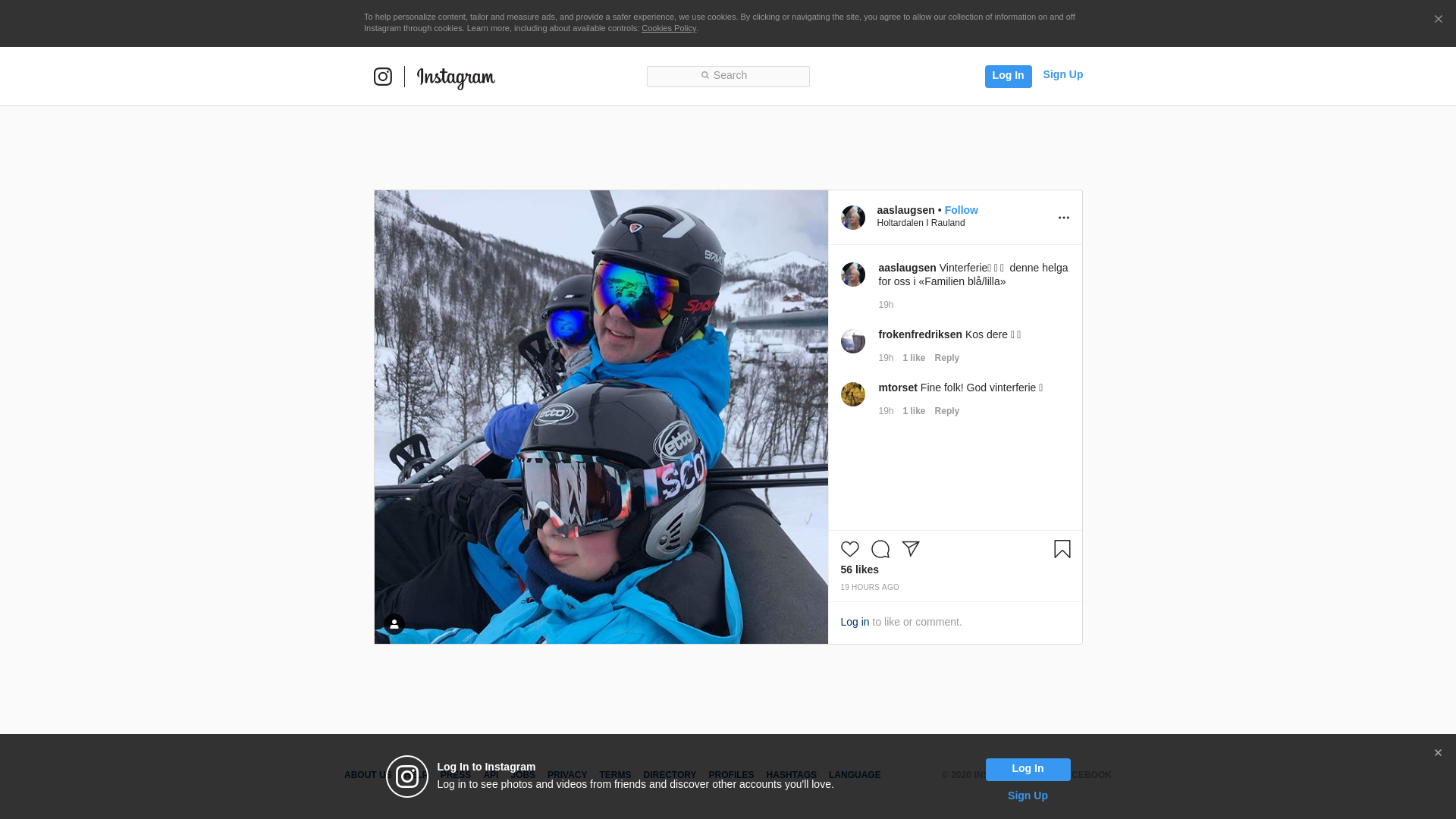Open the HASHTAGS footer link
This screenshot has height=819, width=1456.
point(791,775)
